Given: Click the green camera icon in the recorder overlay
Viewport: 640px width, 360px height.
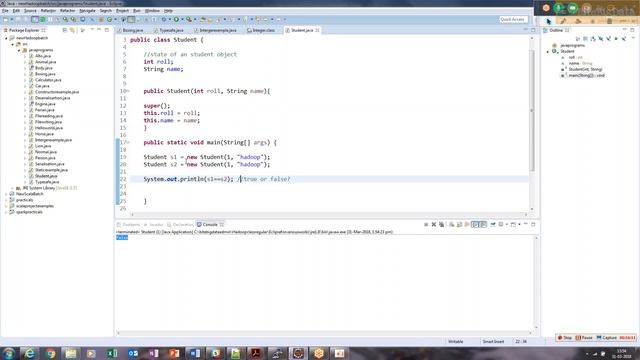Looking at the screenshot, I should 573,8.
